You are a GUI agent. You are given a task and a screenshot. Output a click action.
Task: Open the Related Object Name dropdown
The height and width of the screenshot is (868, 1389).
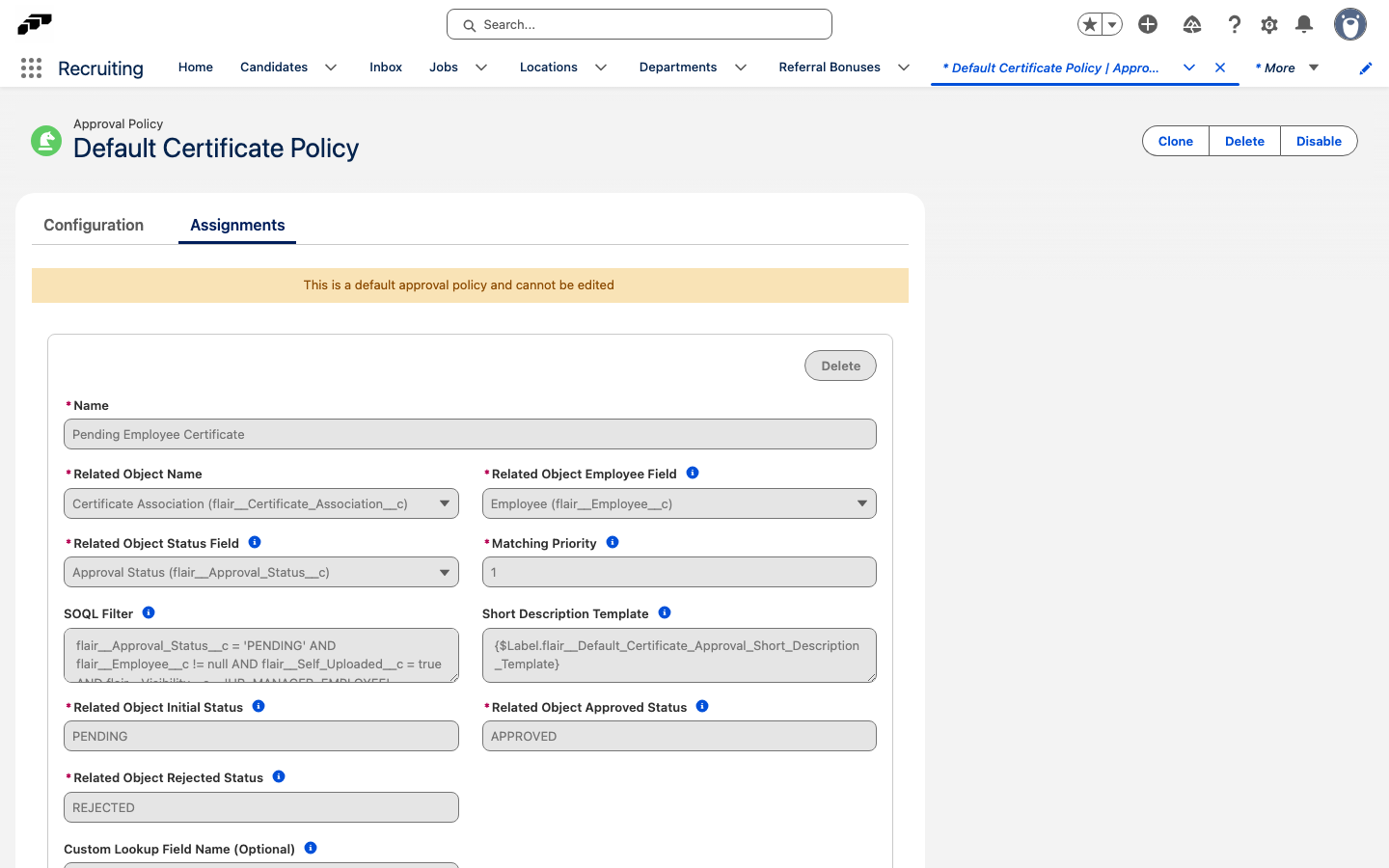260,503
